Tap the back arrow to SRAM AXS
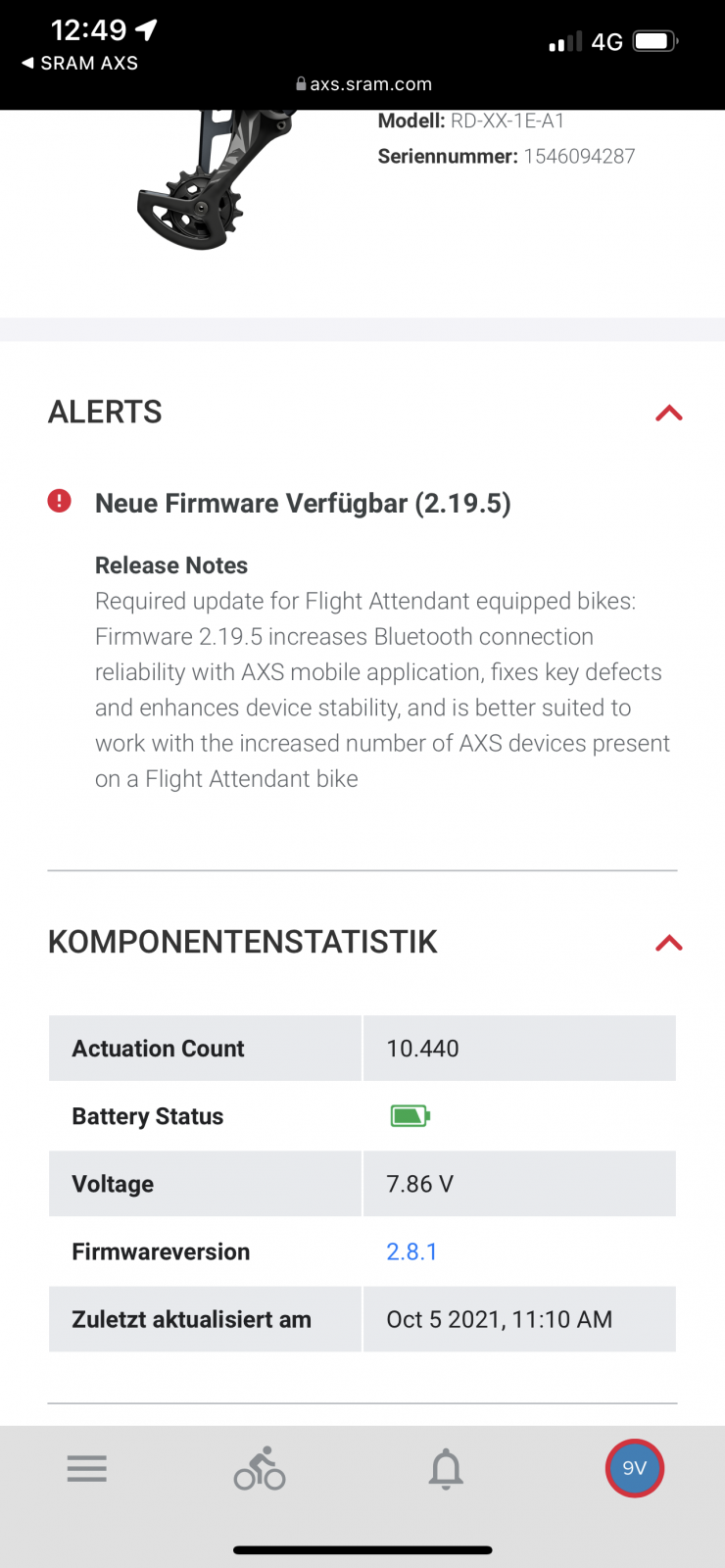Image resolution: width=725 pixels, height=1568 pixels. [28, 63]
